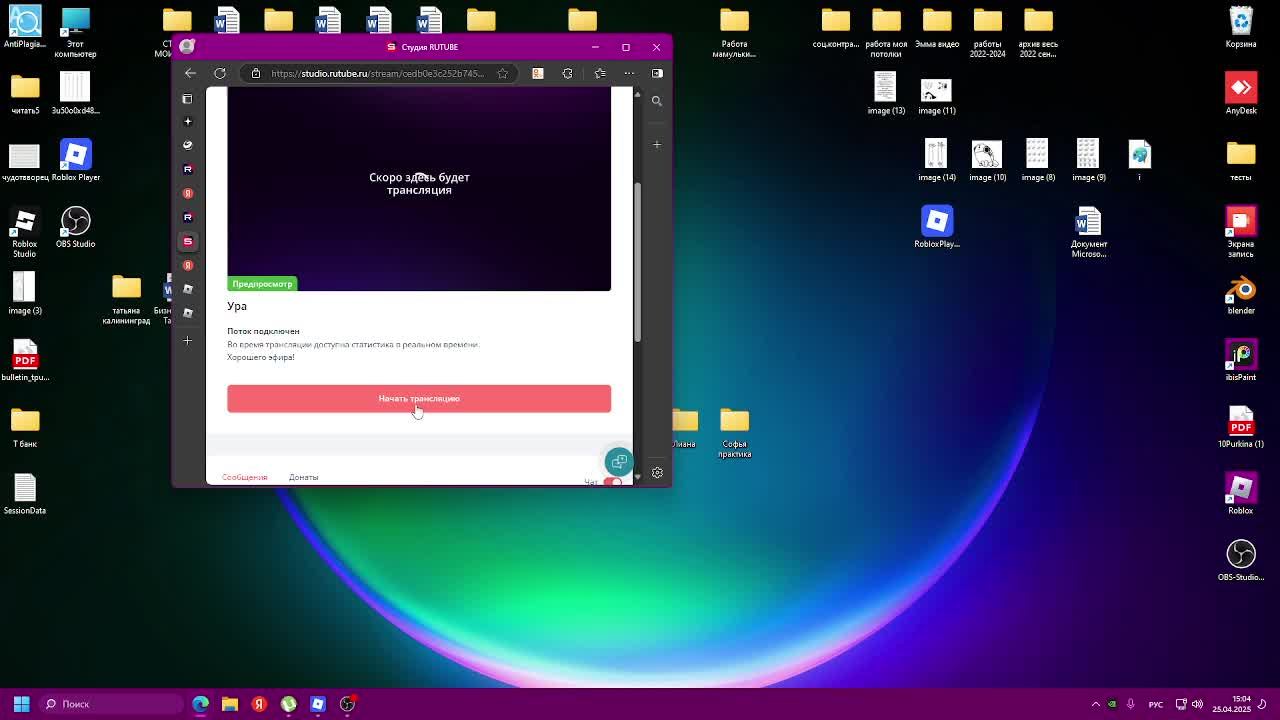Open Roblox app from taskbar
This screenshot has width=1280, height=720.
click(x=318, y=704)
